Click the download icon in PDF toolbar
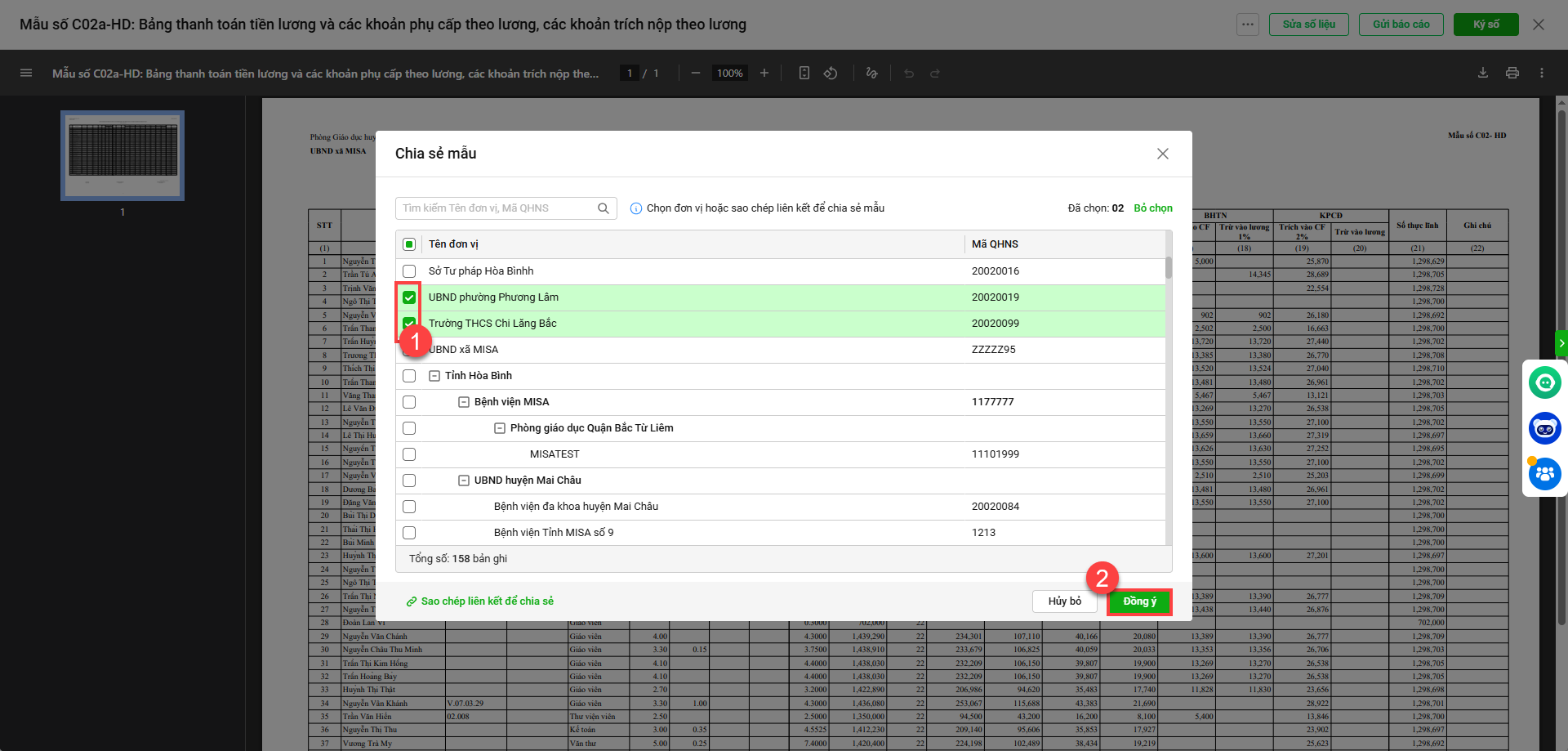The image size is (1568, 751). (x=1482, y=73)
